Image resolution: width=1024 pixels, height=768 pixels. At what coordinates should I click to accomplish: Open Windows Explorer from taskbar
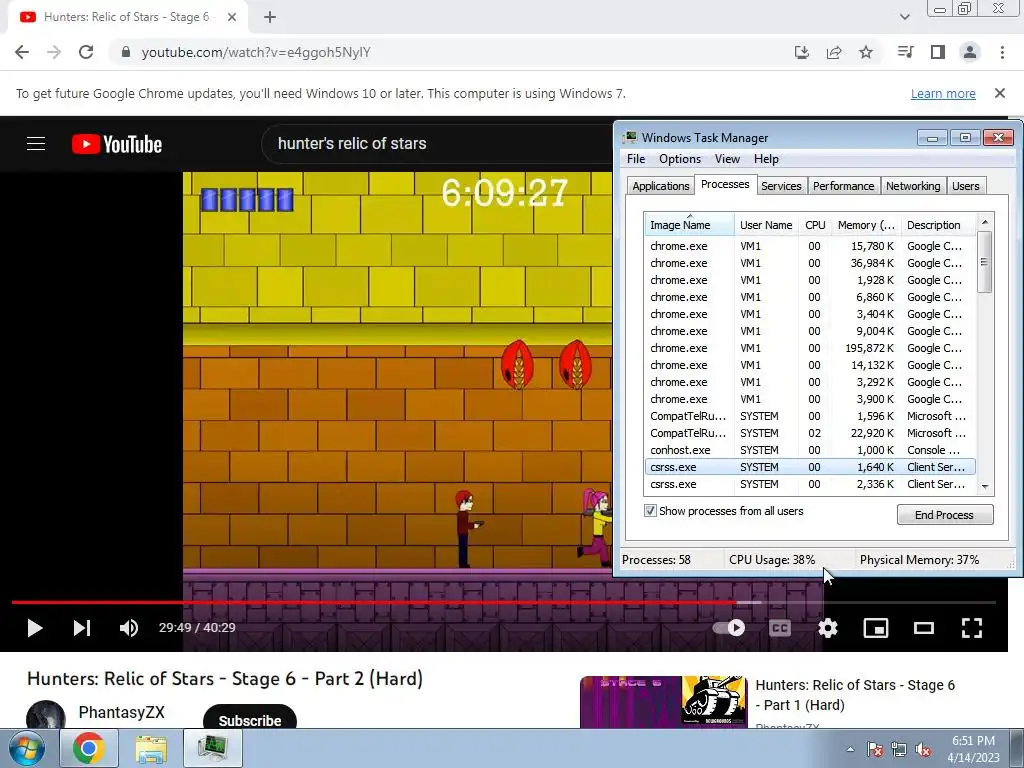[x=151, y=748]
